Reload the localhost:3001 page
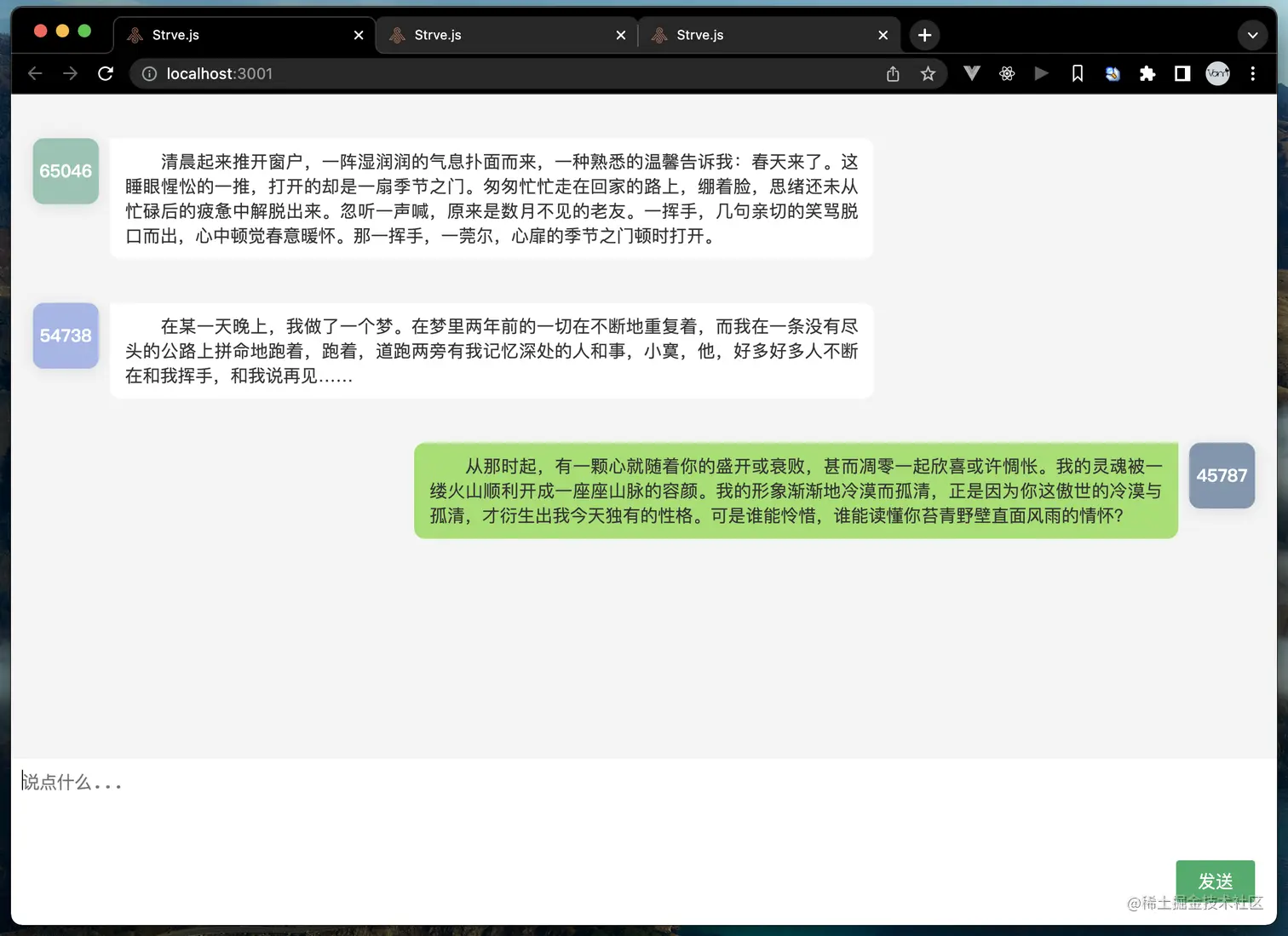The height and width of the screenshot is (936, 1288). 106,74
